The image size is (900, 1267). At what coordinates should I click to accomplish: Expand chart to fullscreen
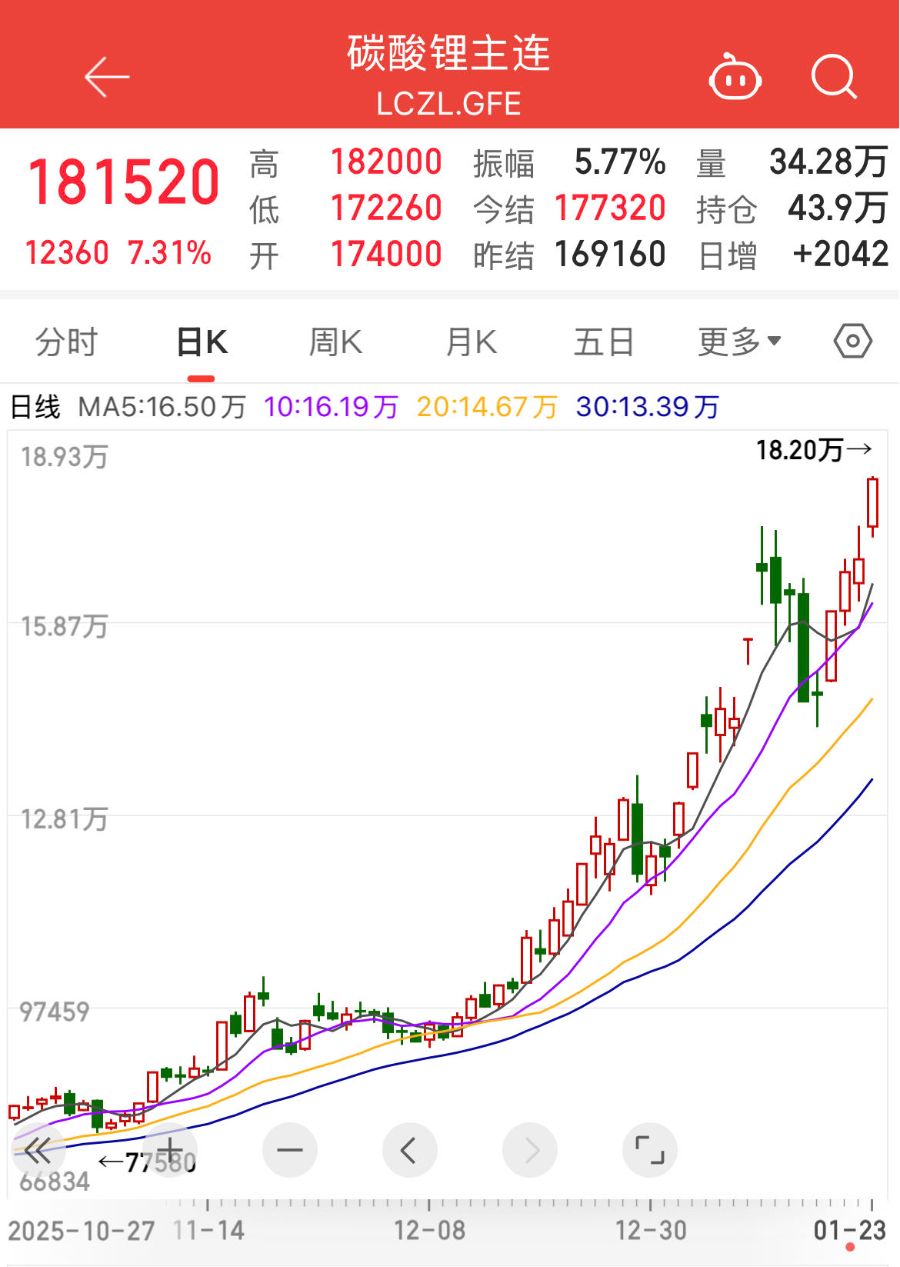[649, 1150]
